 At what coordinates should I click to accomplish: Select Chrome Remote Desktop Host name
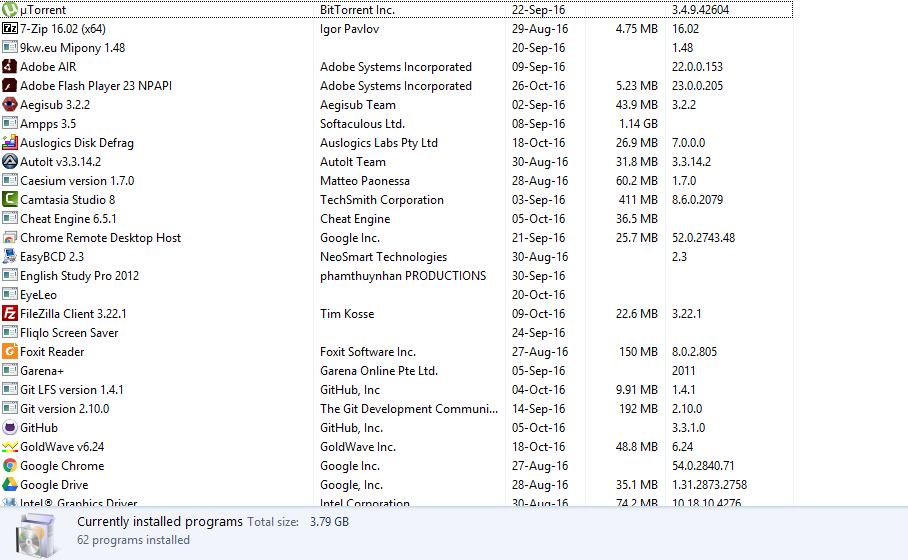[100, 238]
